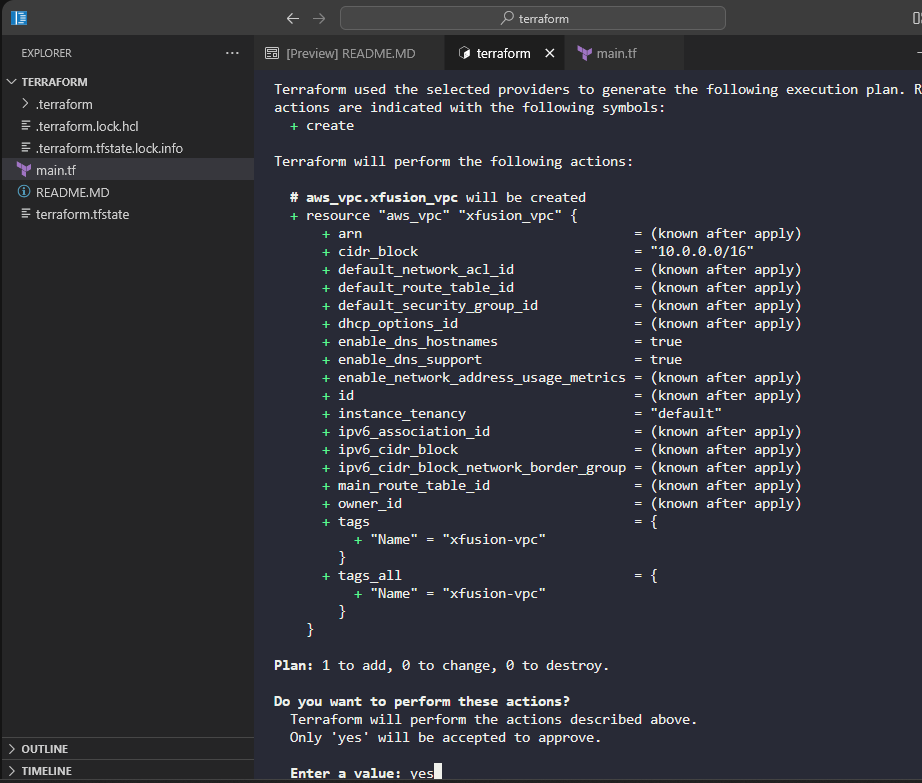The image size is (922, 783).
Task: Click the Terraform icon beside main.tf in explorer
Action: tap(24, 170)
